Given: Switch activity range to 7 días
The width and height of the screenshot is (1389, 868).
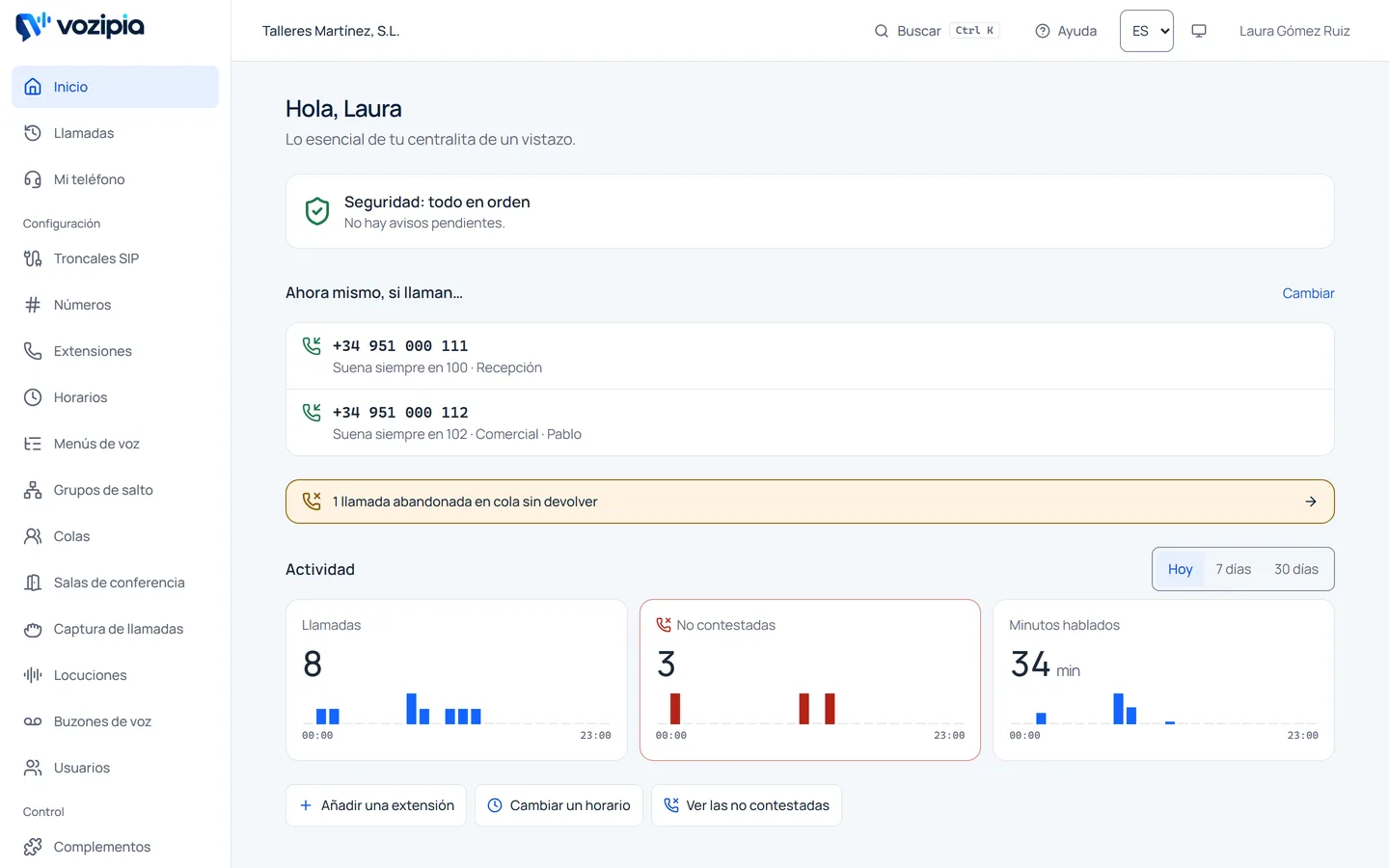Looking at the screenshot, I should [x=1233, y=569].
